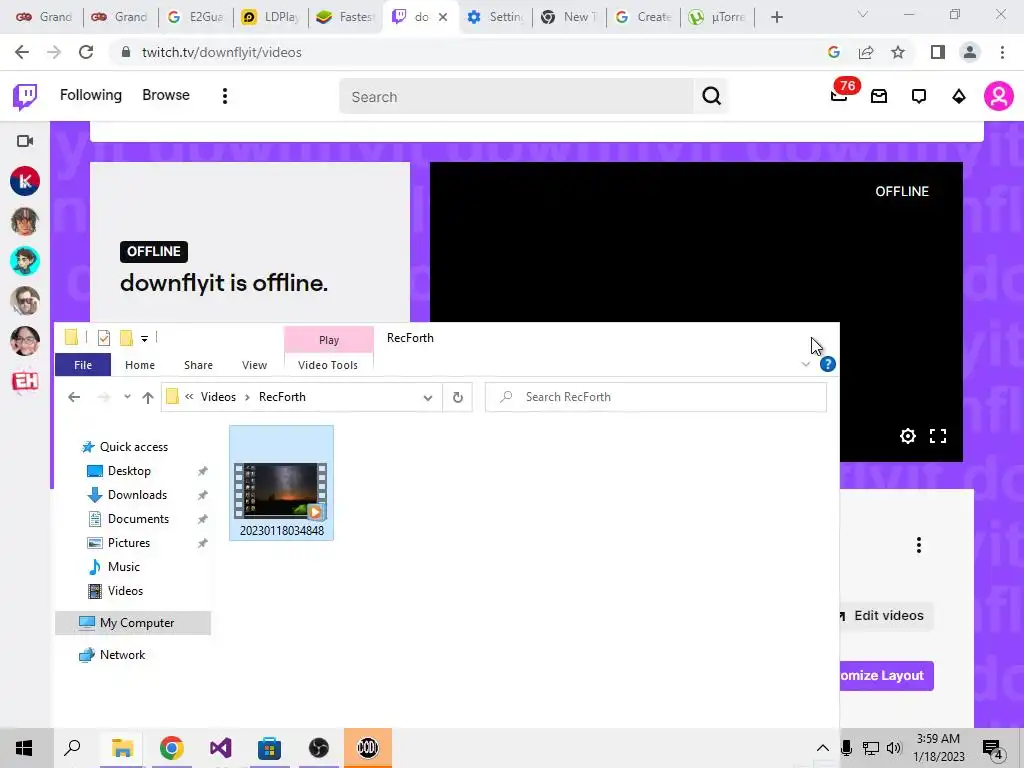The width and height of the screenshot is (1024, 768).
Task: Click the Explorer properties checkmark quick-access icon
Action: click(x=104, y=338)
